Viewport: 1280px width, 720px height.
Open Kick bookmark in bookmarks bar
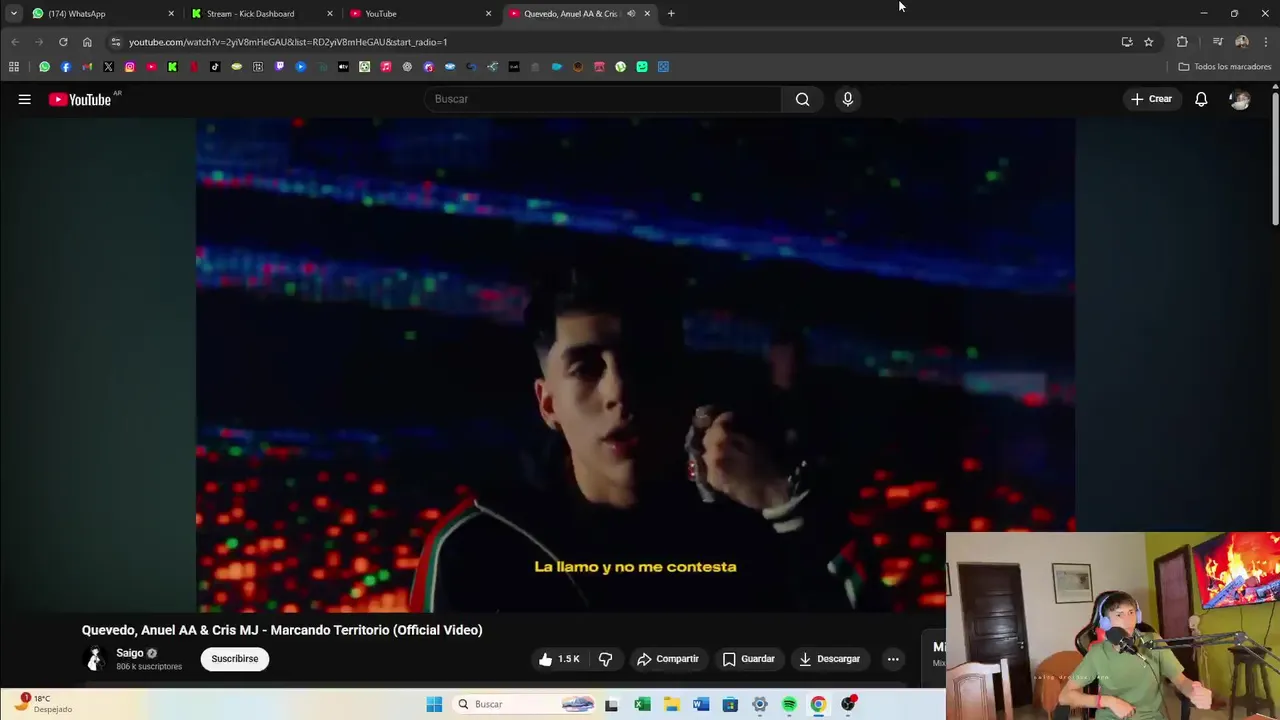pos(172,67)
